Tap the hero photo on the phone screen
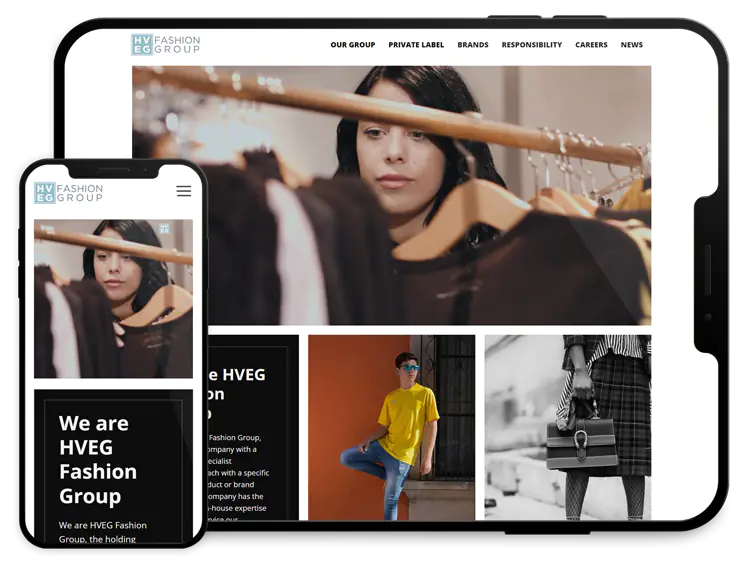Viewport: 750px width, 570px height. point(113,298)
